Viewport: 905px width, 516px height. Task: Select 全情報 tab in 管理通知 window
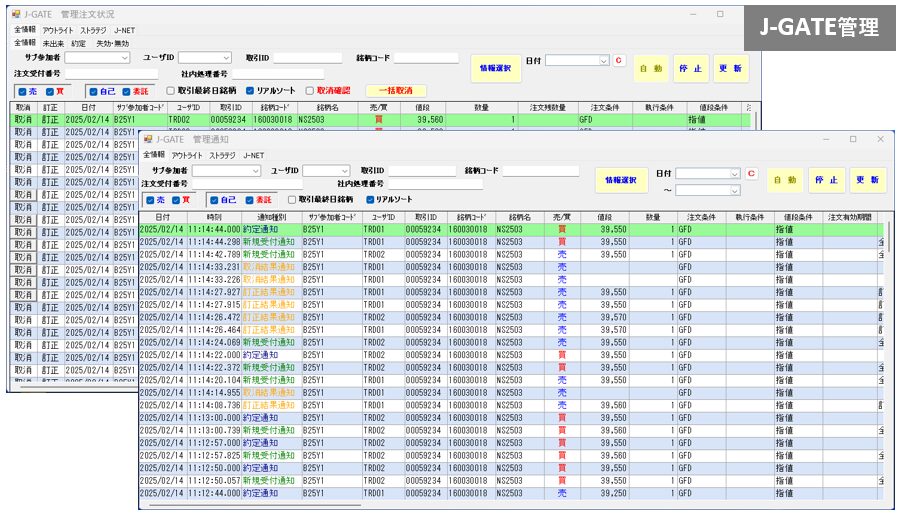[x=154, y=155]
